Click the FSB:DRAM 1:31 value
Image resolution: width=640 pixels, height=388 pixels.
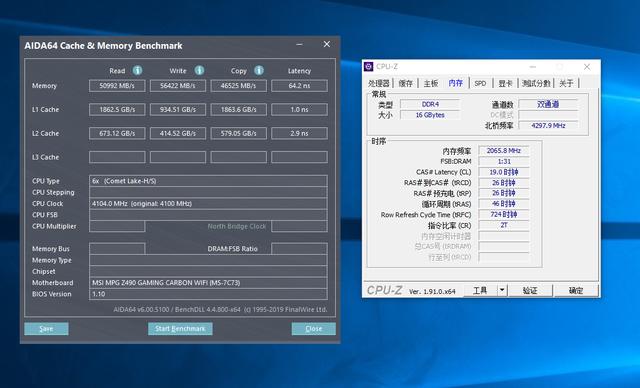coord(504,162)
